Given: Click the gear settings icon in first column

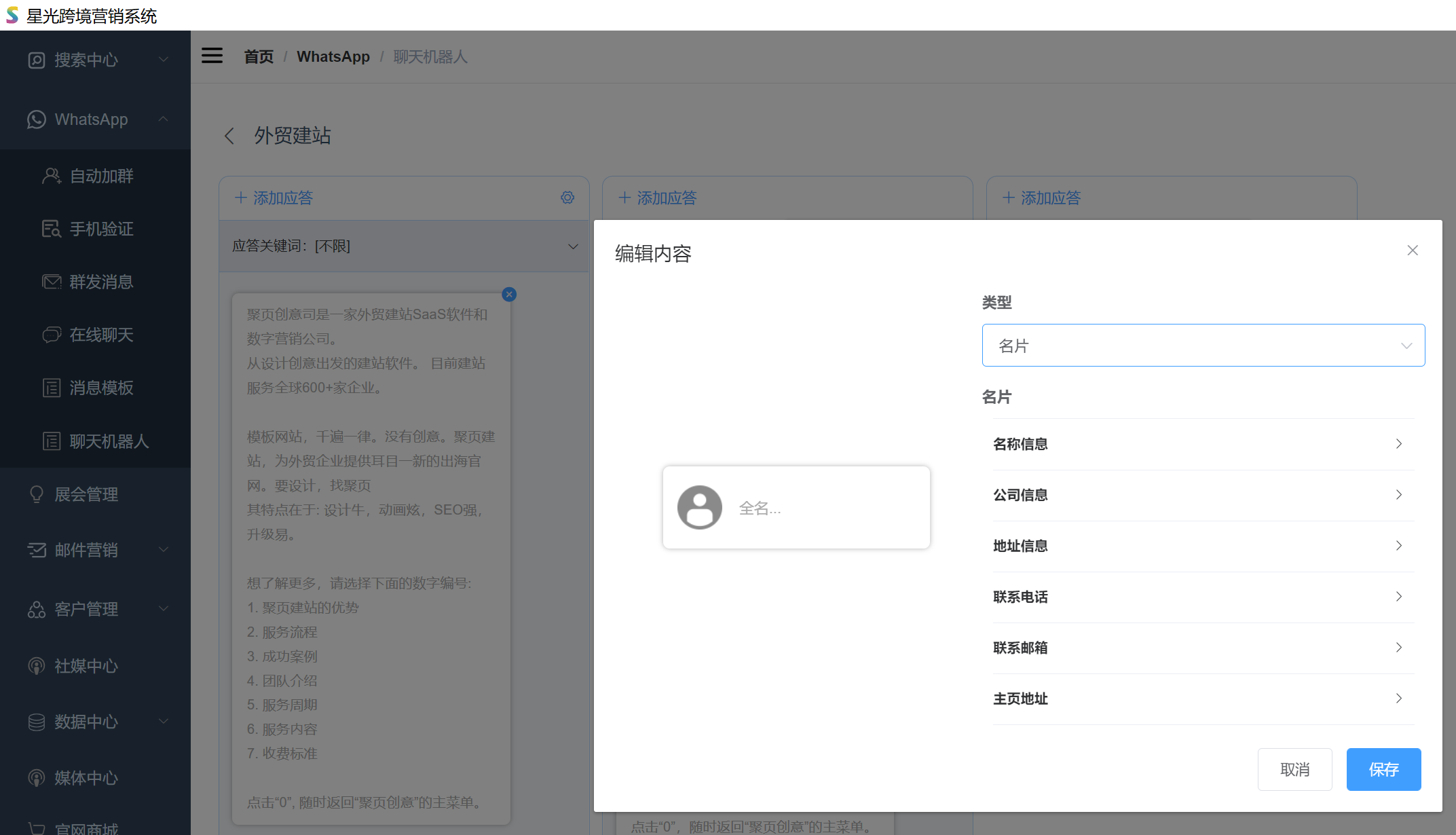Looking at the screenshot, I should click(x=567, y=198).
